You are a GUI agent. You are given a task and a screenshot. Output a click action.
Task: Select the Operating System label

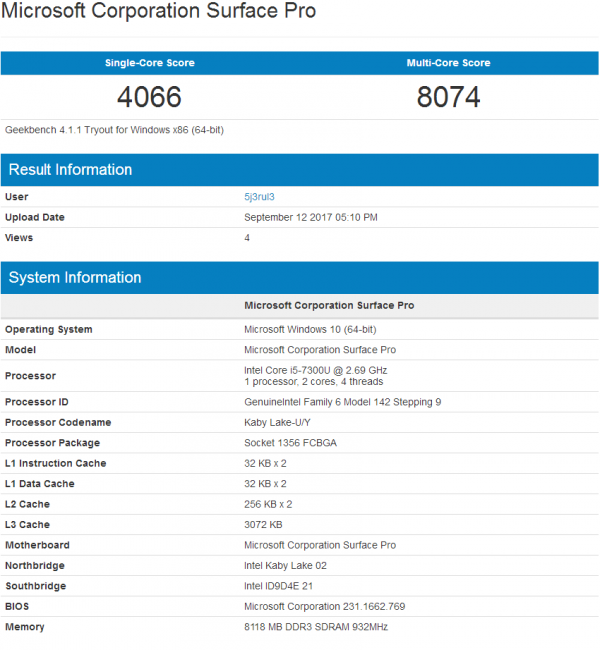tap(49, 330)
